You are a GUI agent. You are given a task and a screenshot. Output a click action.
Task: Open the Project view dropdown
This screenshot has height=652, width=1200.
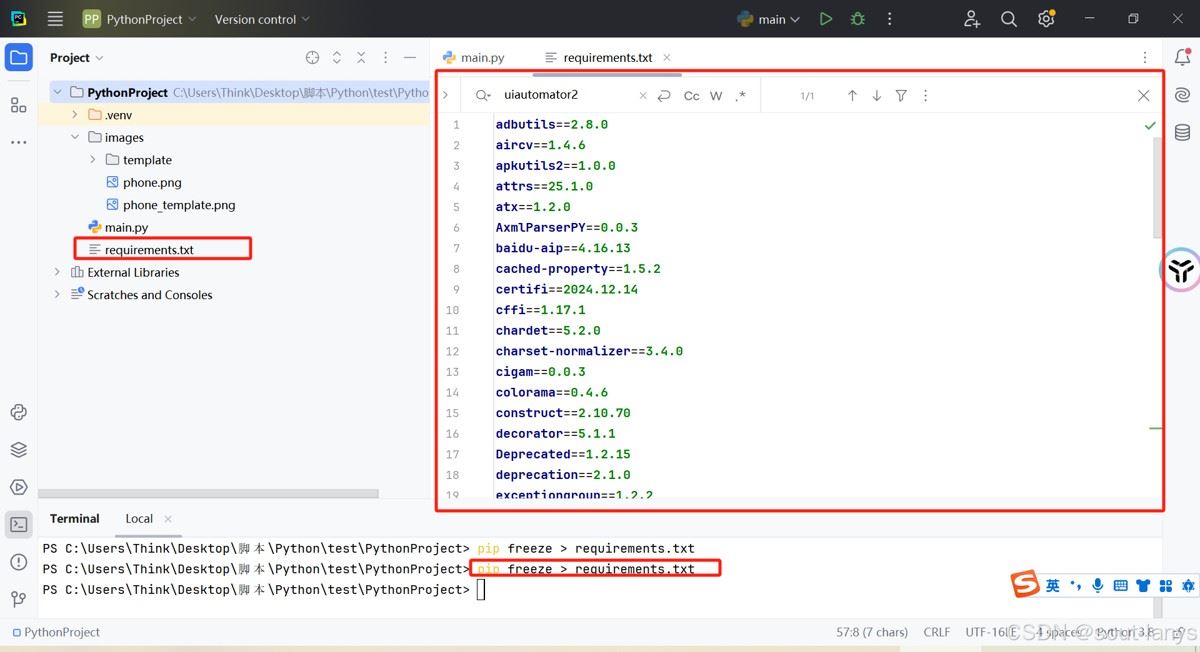tap(77, 58)
